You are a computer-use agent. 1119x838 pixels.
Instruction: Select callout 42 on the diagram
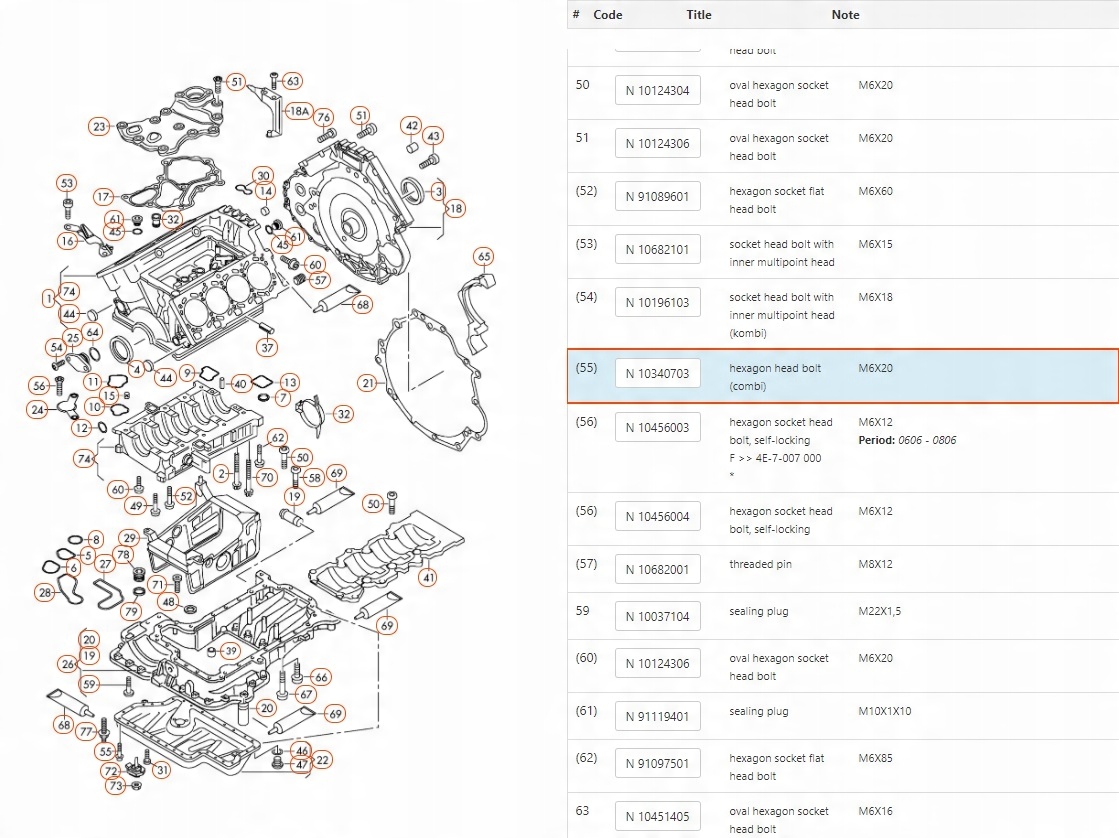point(411,126)
